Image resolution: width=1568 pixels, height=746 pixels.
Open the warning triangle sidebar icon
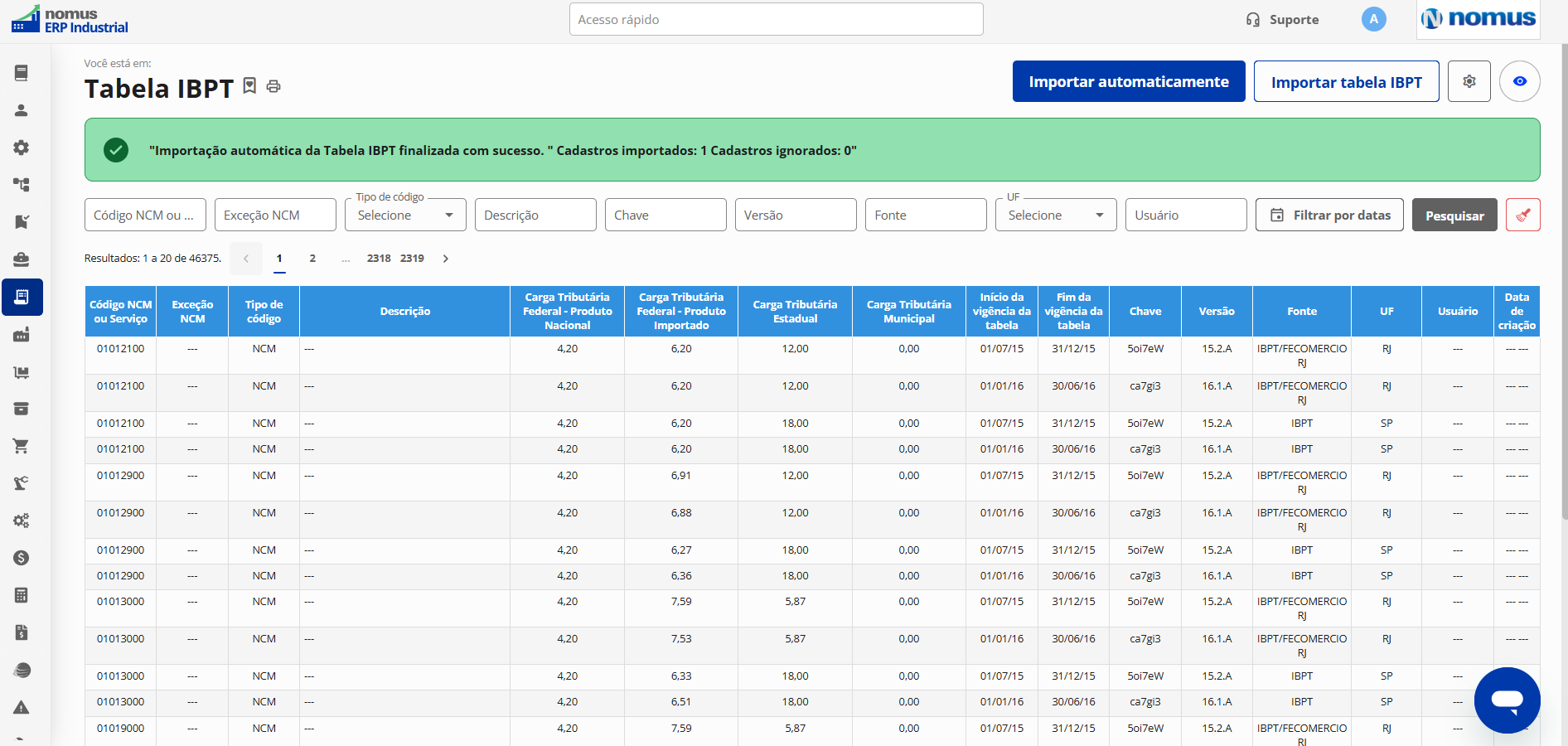pos(22,707)
